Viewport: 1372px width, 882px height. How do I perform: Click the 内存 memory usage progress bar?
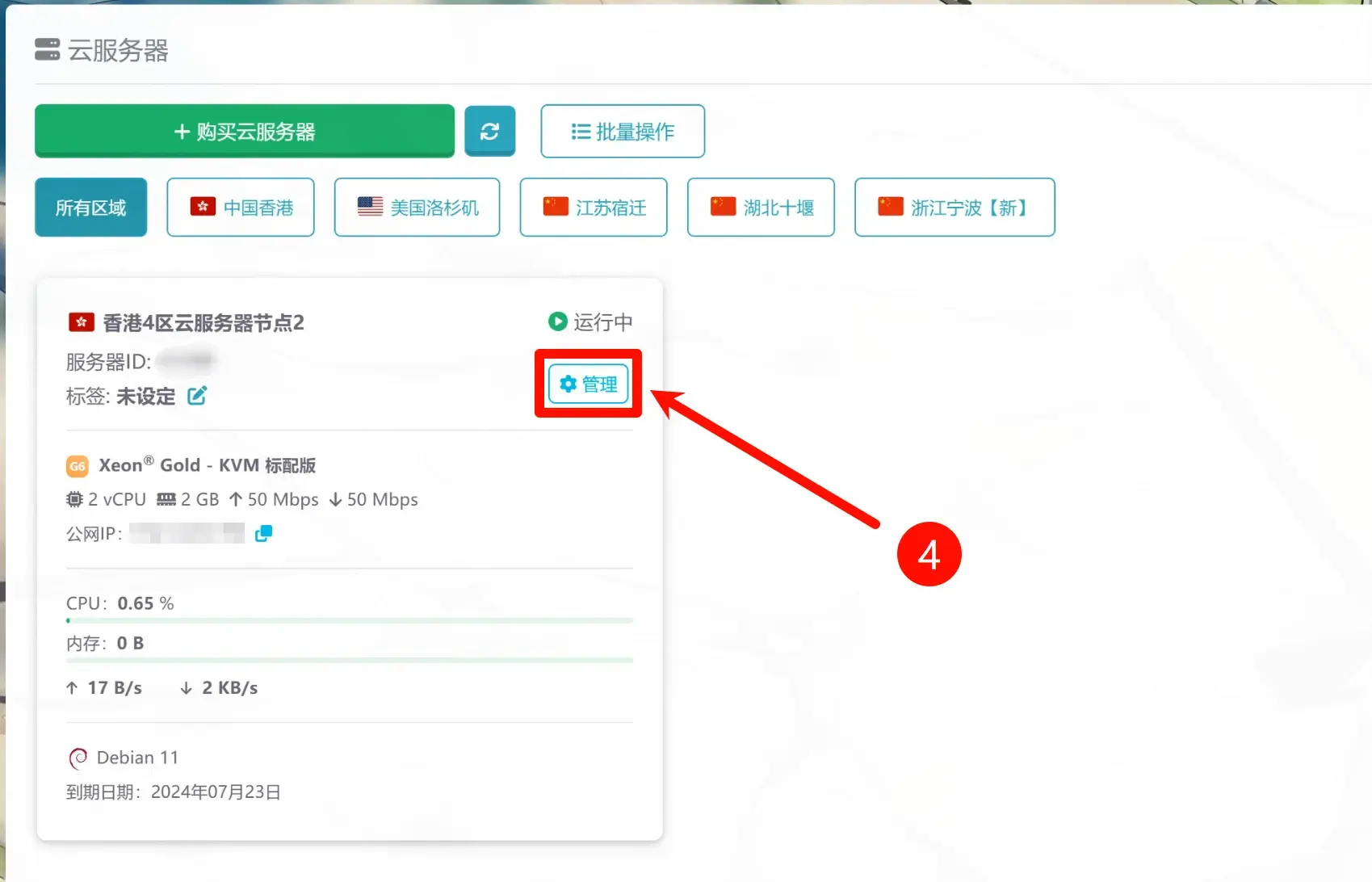coord(350,660)
